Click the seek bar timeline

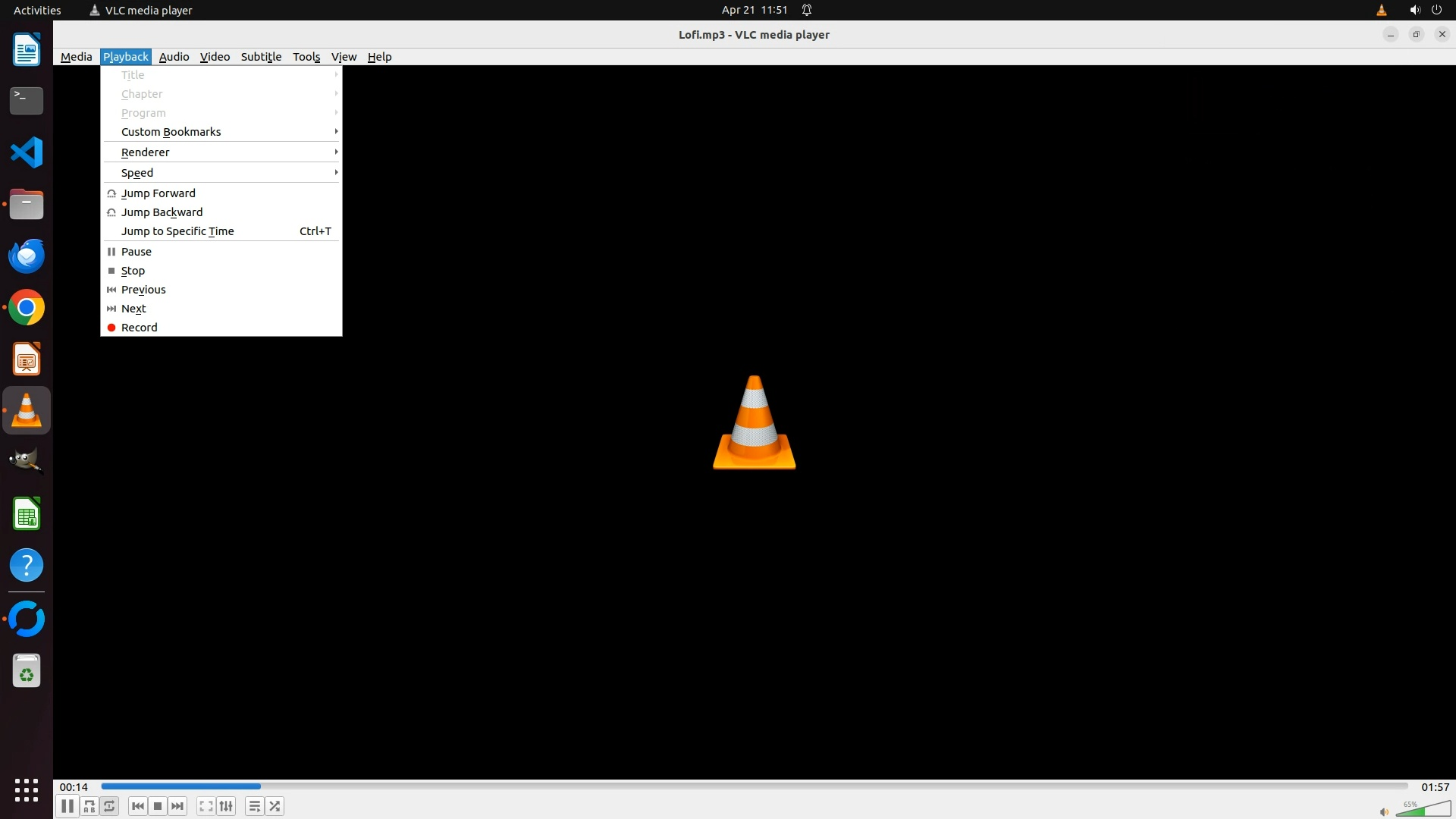coord(754,786)
